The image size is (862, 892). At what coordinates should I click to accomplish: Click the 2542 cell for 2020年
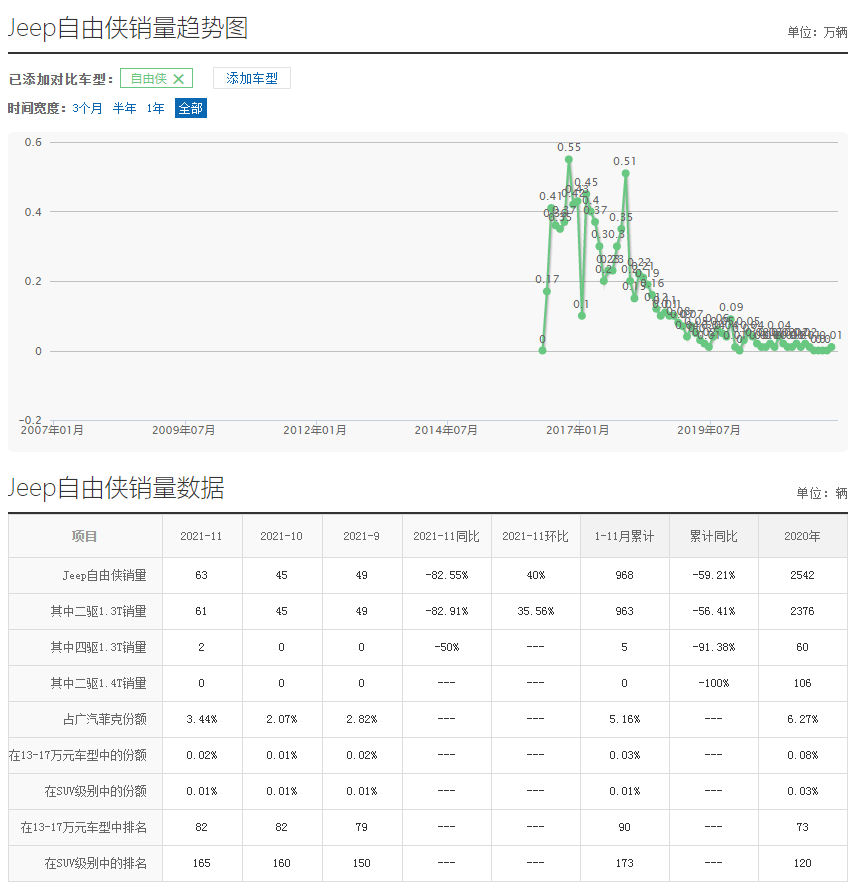click(802, 575)
